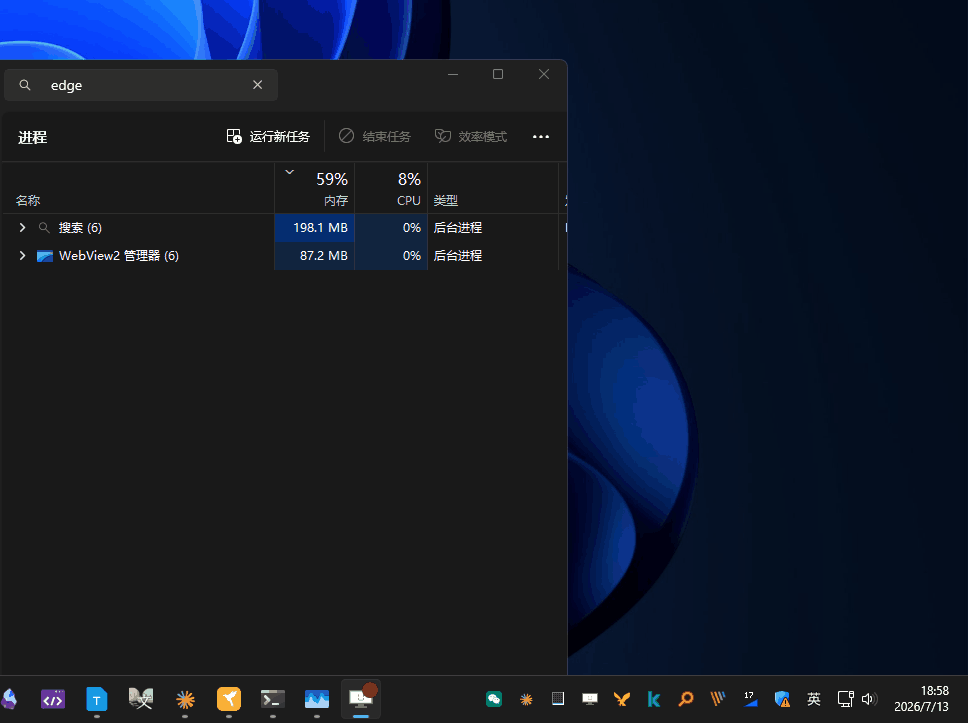Open the three-dots more options menu
This screenshot has height=723, width=968.
541,136
